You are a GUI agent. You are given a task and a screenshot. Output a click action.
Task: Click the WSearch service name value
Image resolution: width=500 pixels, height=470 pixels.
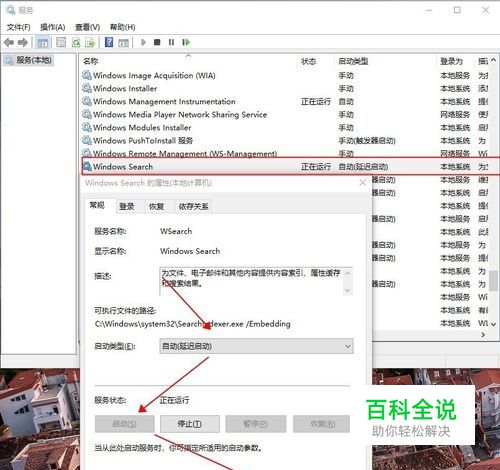176,231
